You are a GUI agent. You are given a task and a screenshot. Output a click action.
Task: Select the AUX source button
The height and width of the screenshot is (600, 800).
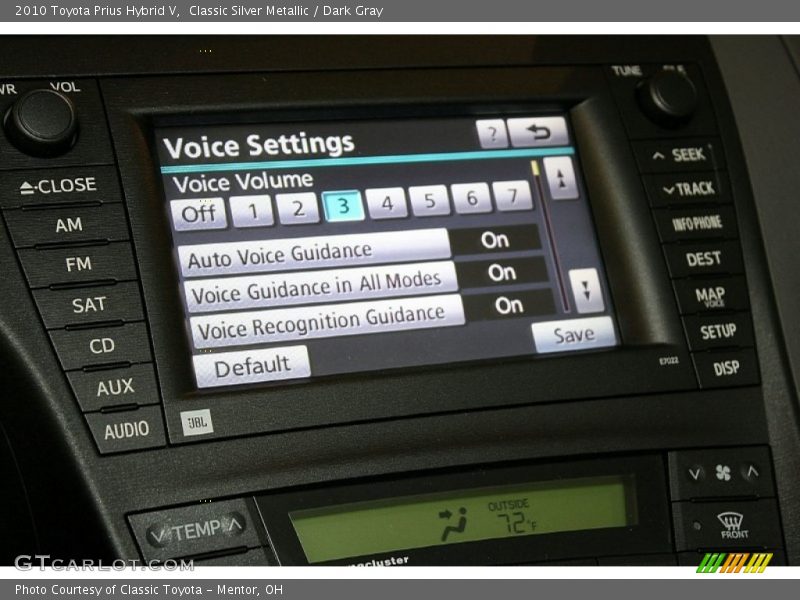pyautogui.click(x=115, y=387)
